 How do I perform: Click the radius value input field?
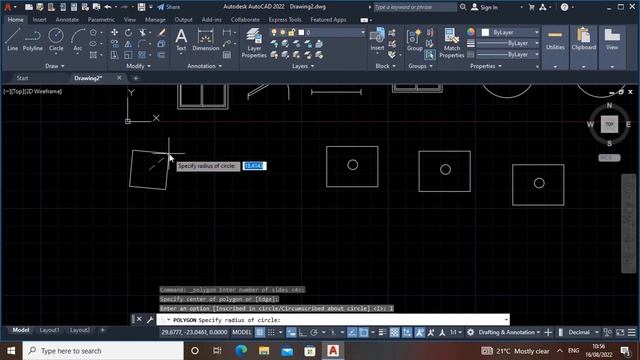coord(254,166)
